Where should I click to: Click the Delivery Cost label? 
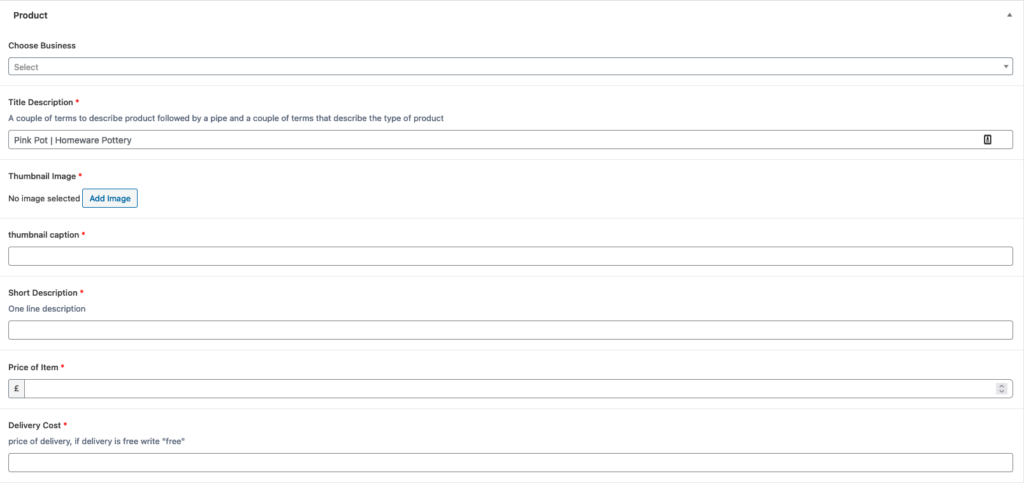[x=34, y=426]
